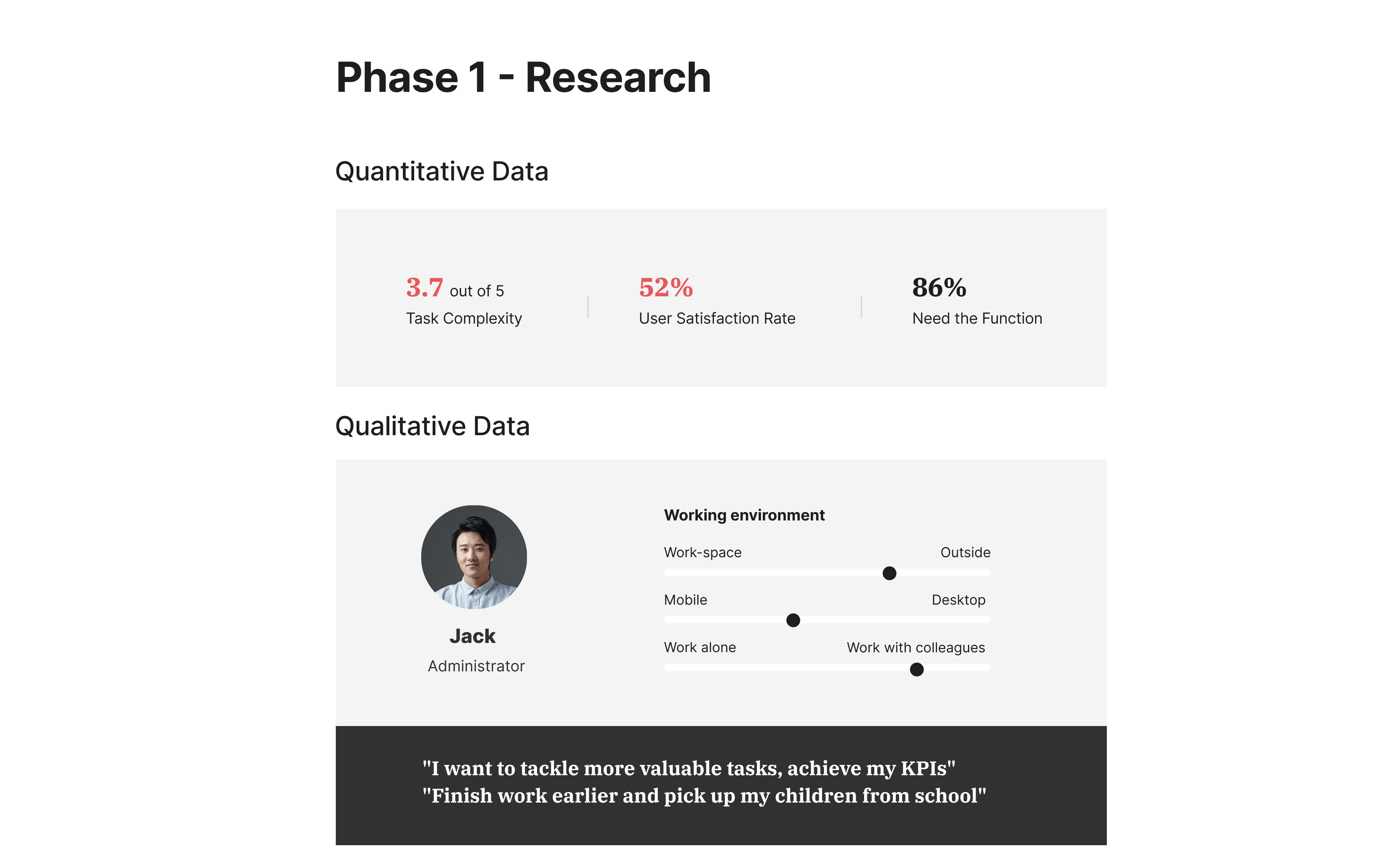Click the User Satisfaction Rate label
The width and height of the screenshot is (1400, 866).
click(717, 319)
